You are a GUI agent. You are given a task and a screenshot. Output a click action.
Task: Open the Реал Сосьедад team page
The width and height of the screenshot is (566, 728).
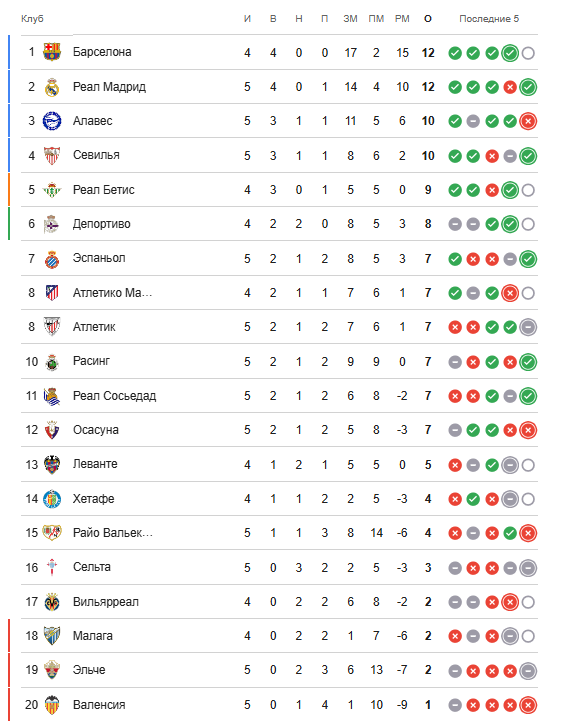click(114, 396)
